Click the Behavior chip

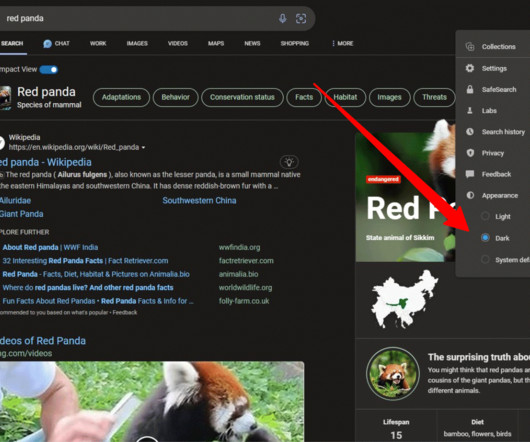(x=175, y=97)
